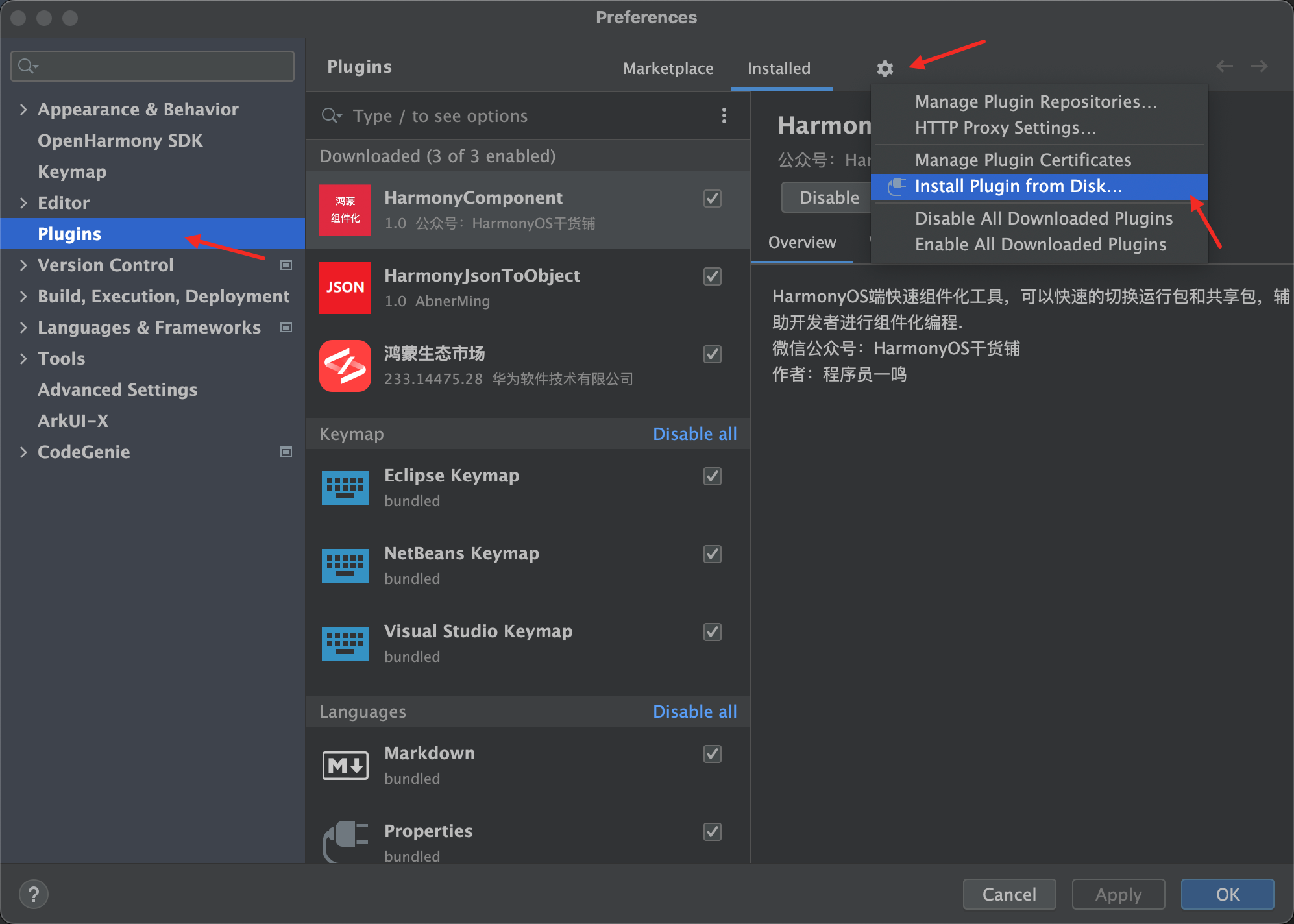1294x924 pixels.
Task: Select Install Plugin from Disk menu item
Action: pyautogui.click(x=1018, y=186)
